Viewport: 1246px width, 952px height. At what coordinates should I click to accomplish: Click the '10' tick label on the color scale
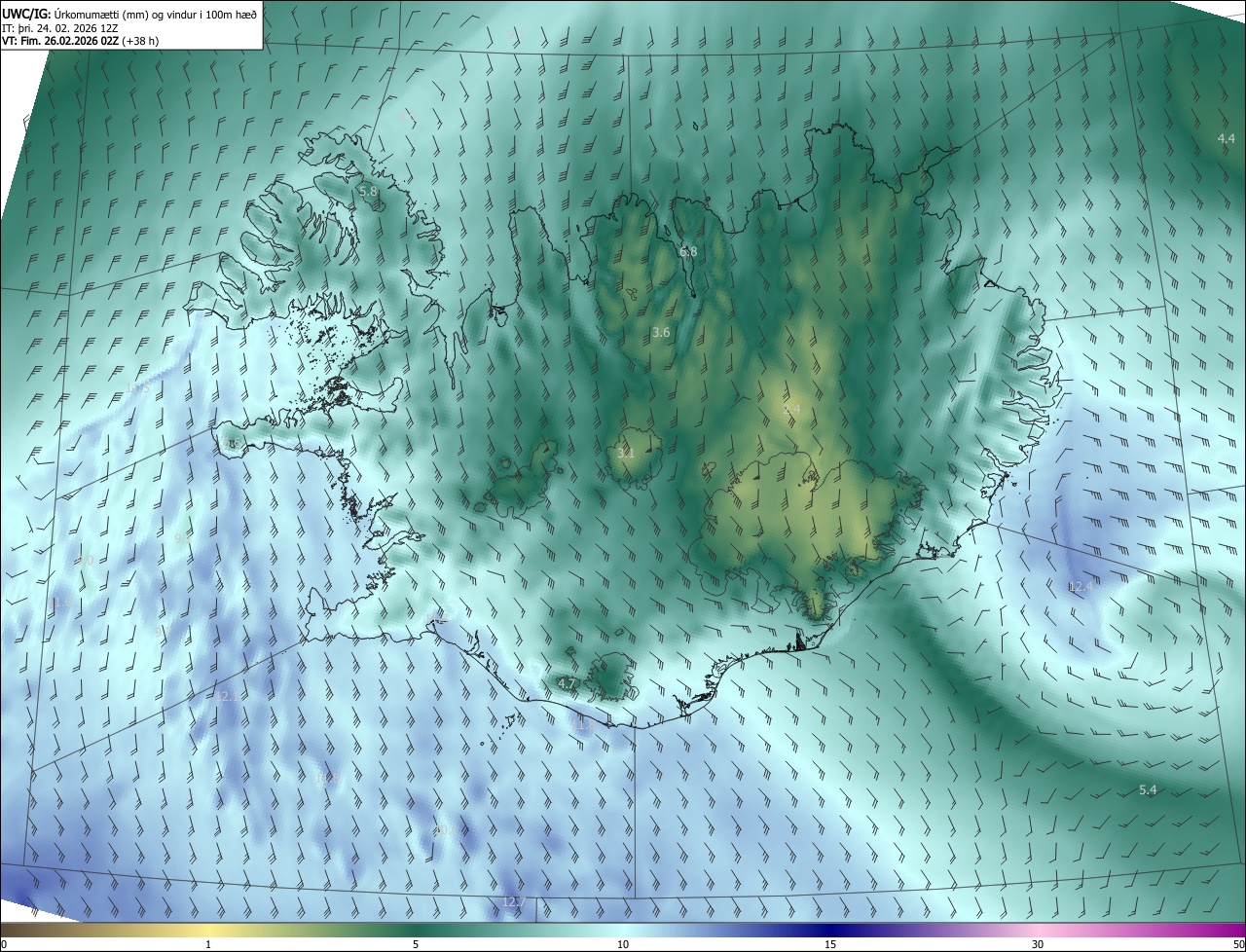click(x=623, y=945)
